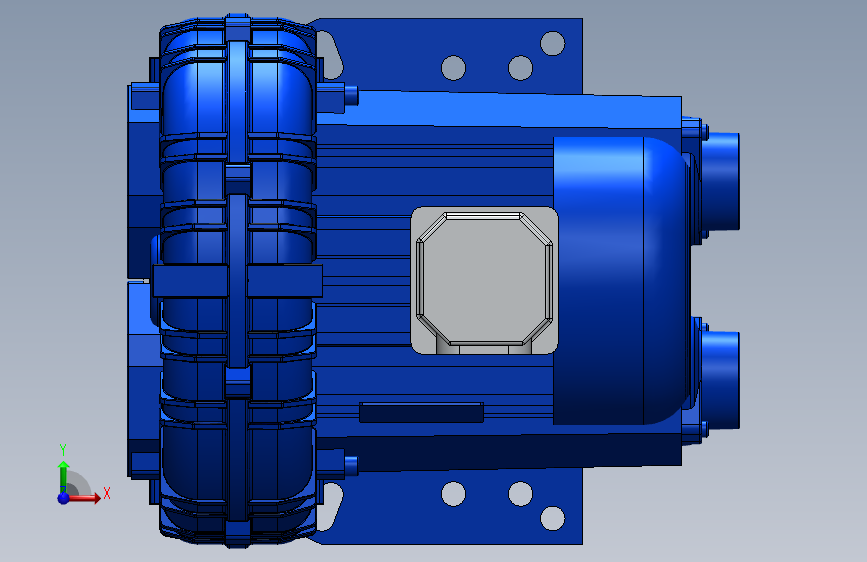Select the horizontal clamp band across blower housing

click(237, 280)
